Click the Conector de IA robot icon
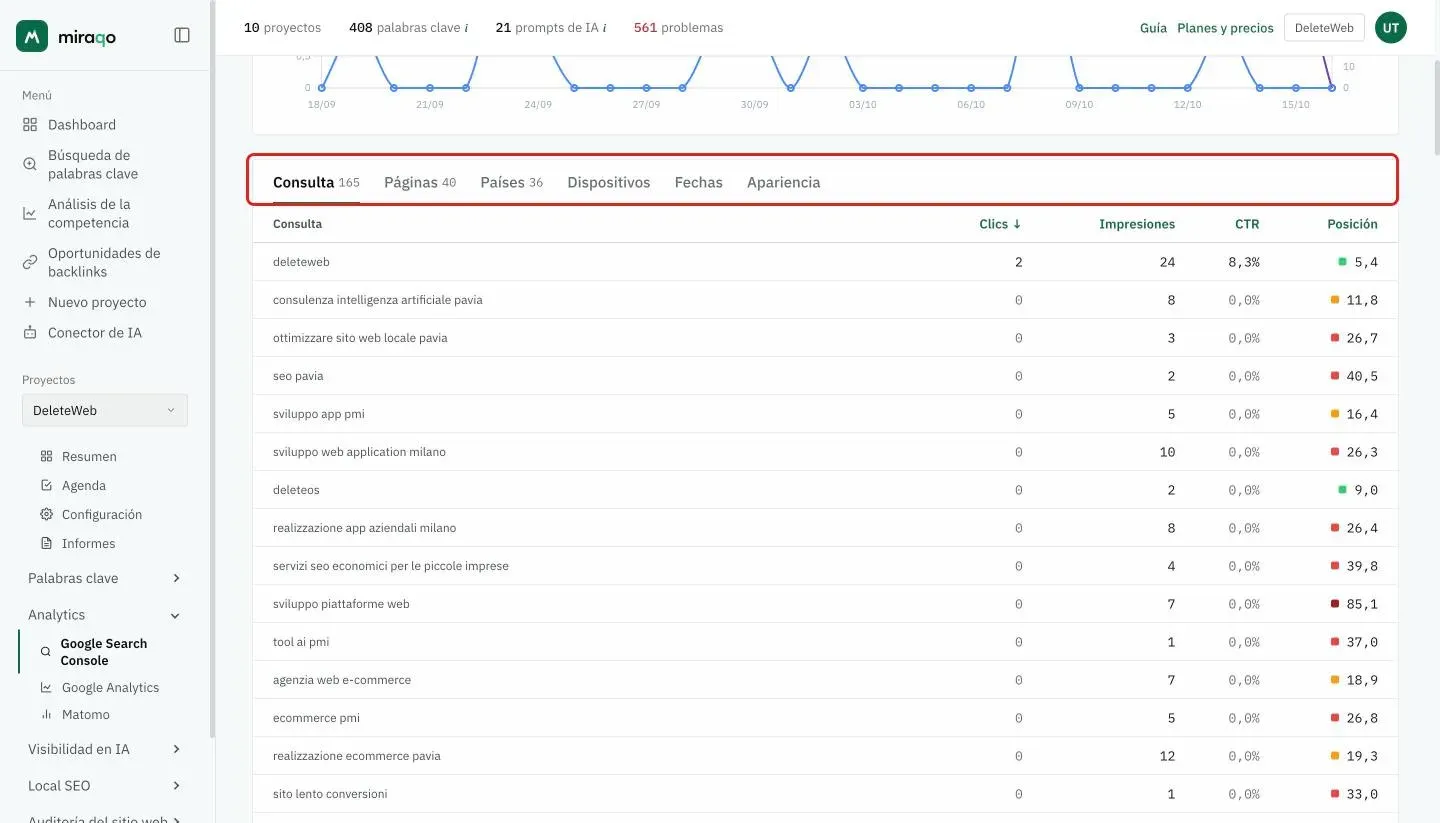Viewport: 1440px width, 823px height. [30, 333]
